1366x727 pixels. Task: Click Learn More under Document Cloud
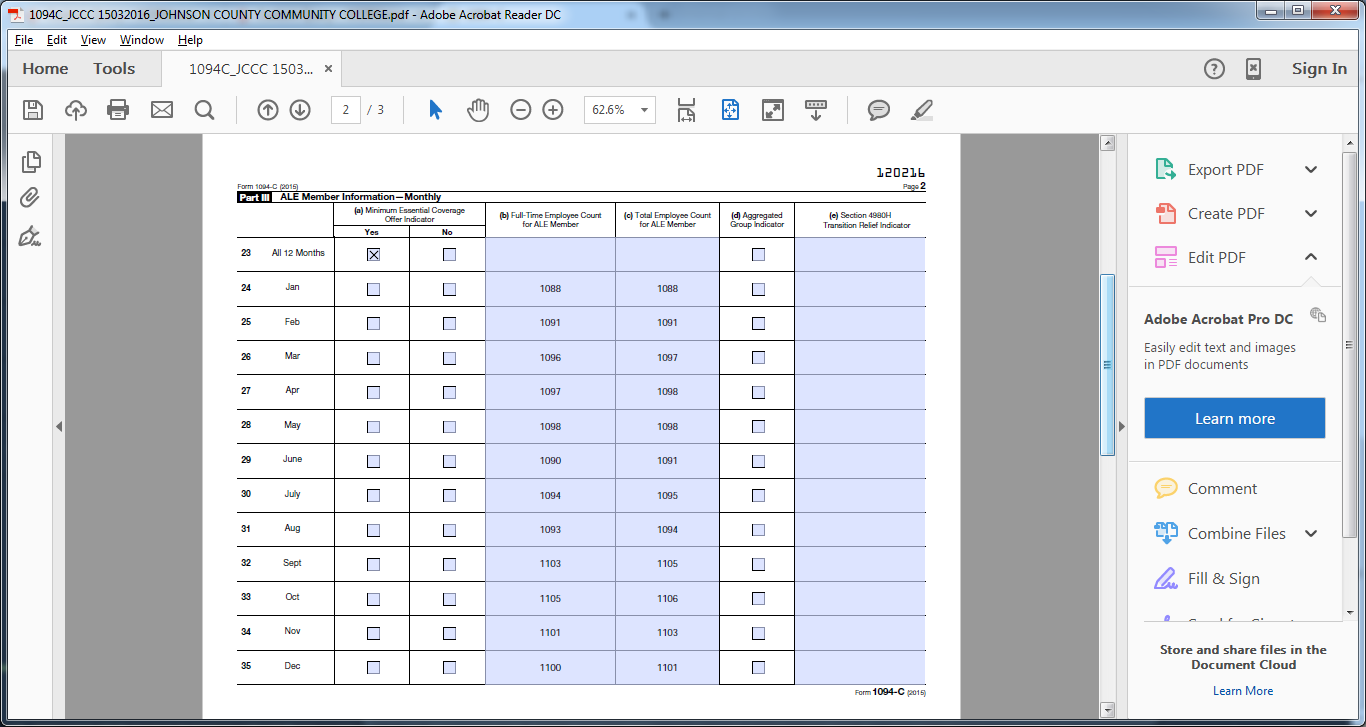pos(1243,691)
